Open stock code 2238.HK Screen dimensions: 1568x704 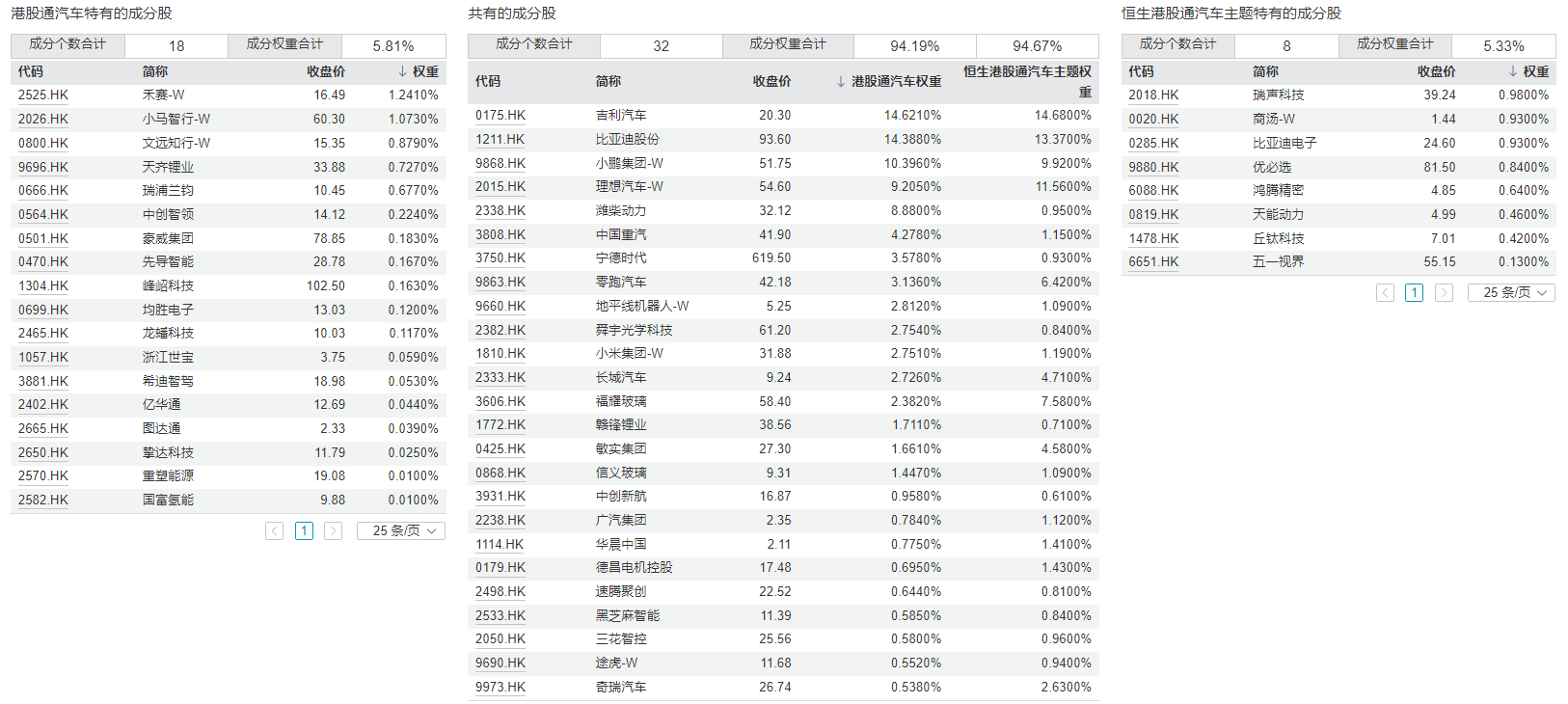(500, 521)
